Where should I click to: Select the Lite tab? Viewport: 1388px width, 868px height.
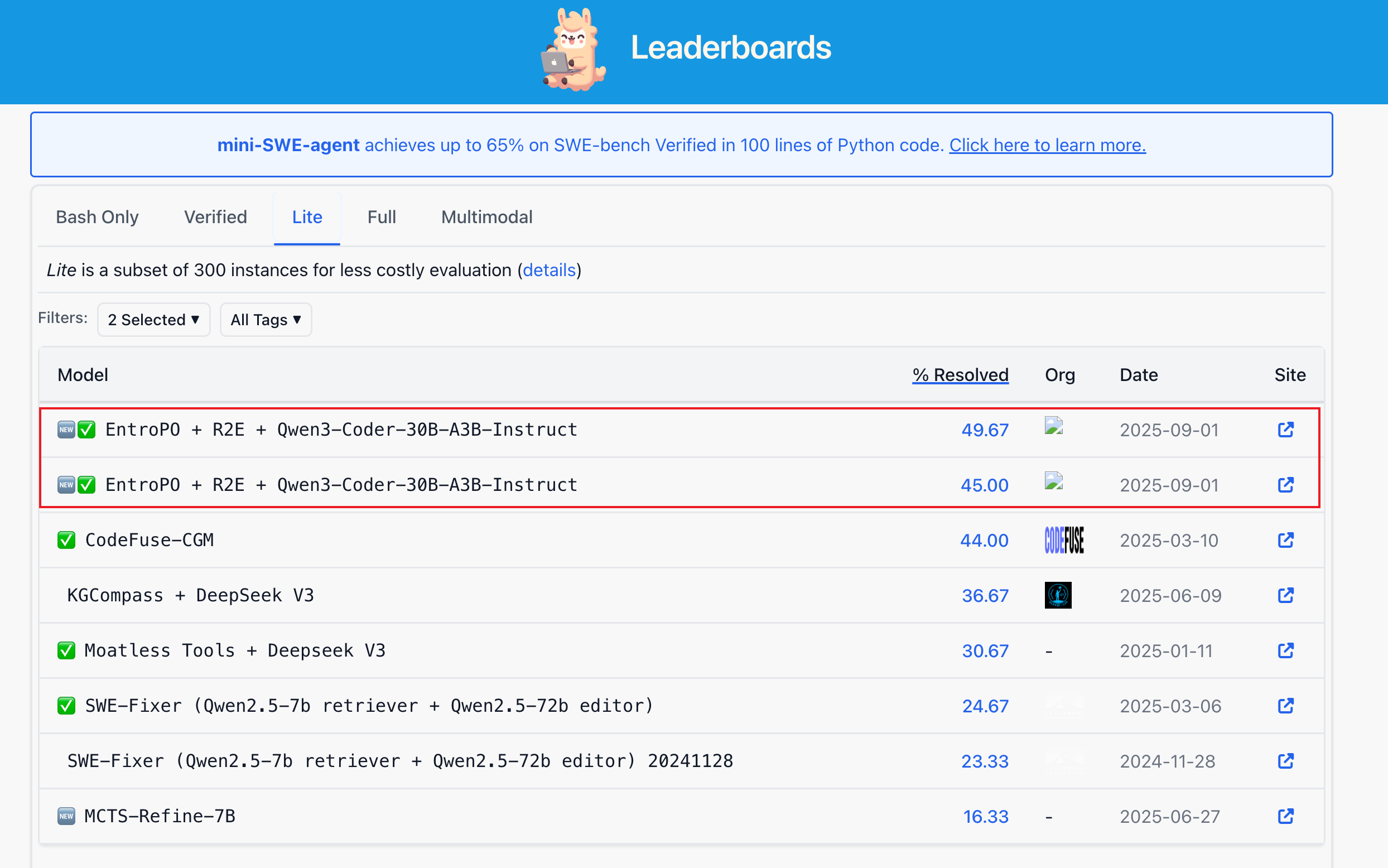tap(307, 217)
